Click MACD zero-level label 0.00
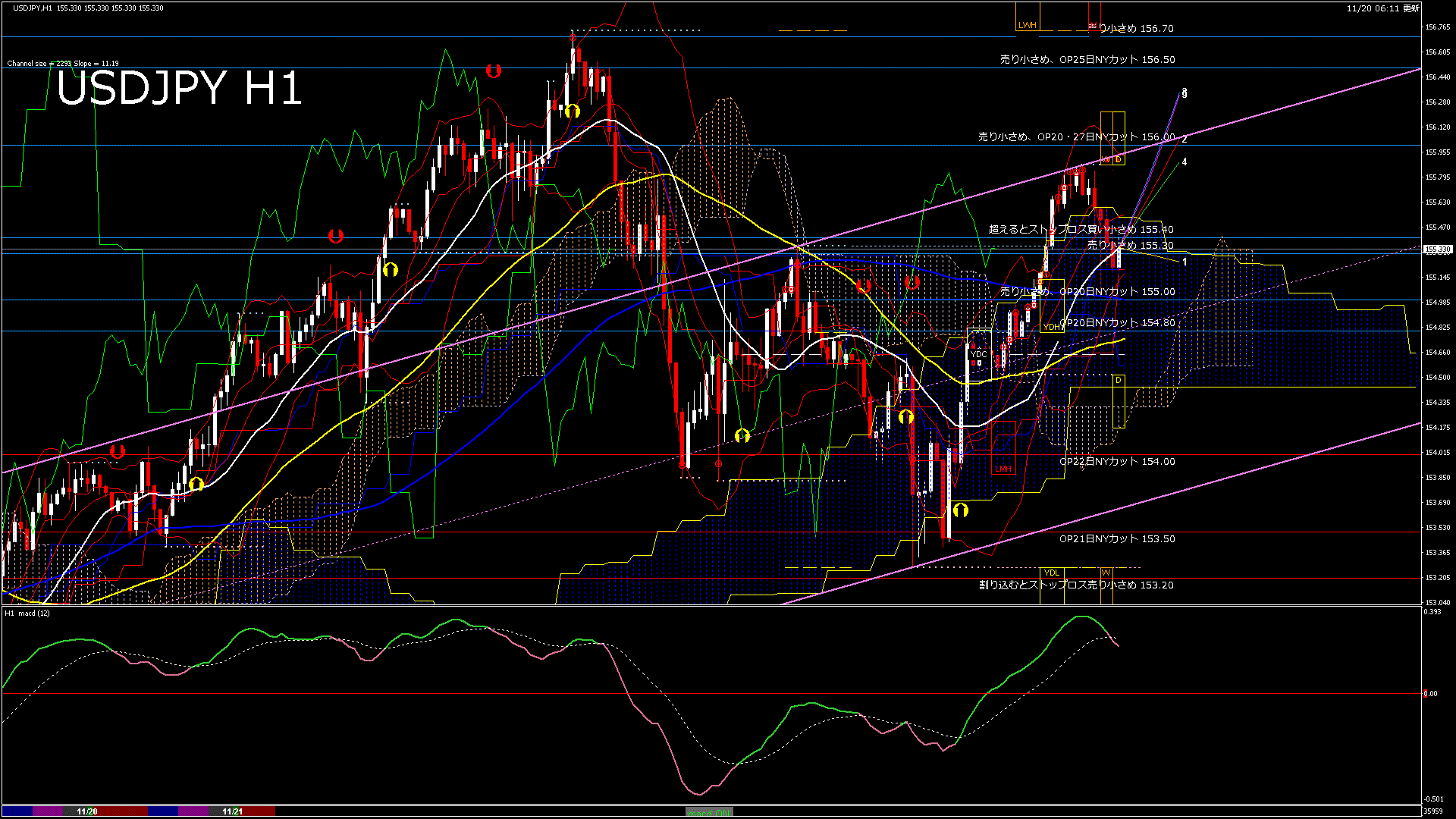 tap(1430, 693)
